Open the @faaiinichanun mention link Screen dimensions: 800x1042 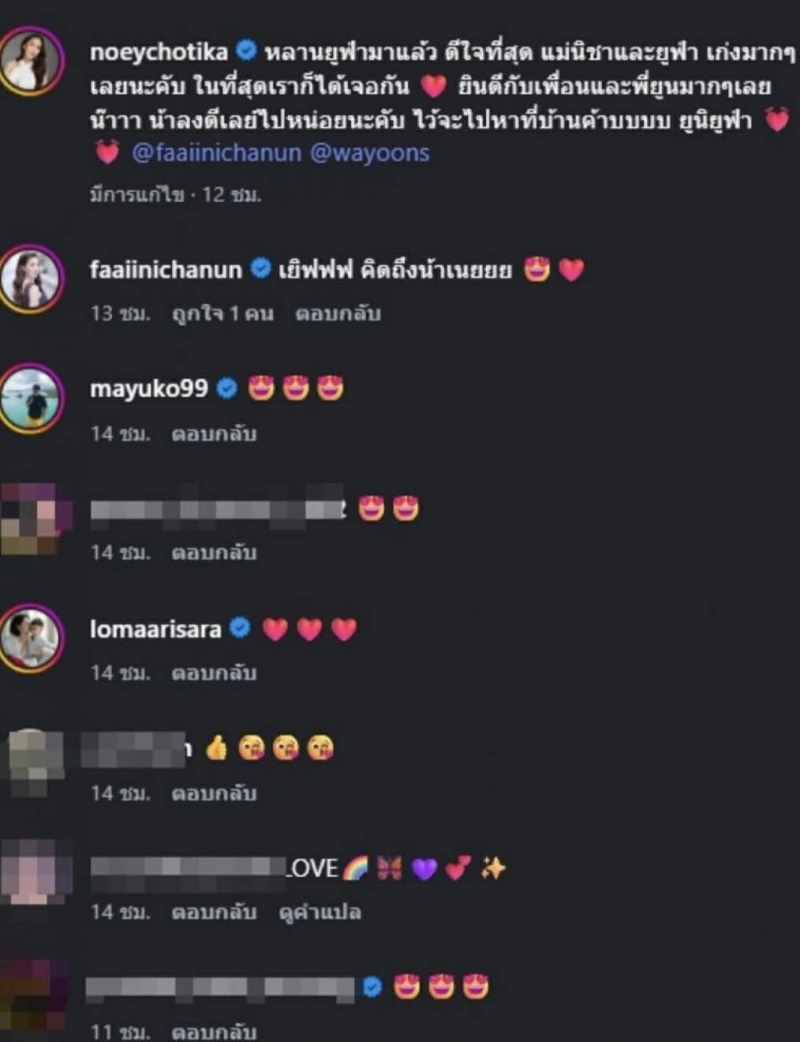[x=217, y=154]
